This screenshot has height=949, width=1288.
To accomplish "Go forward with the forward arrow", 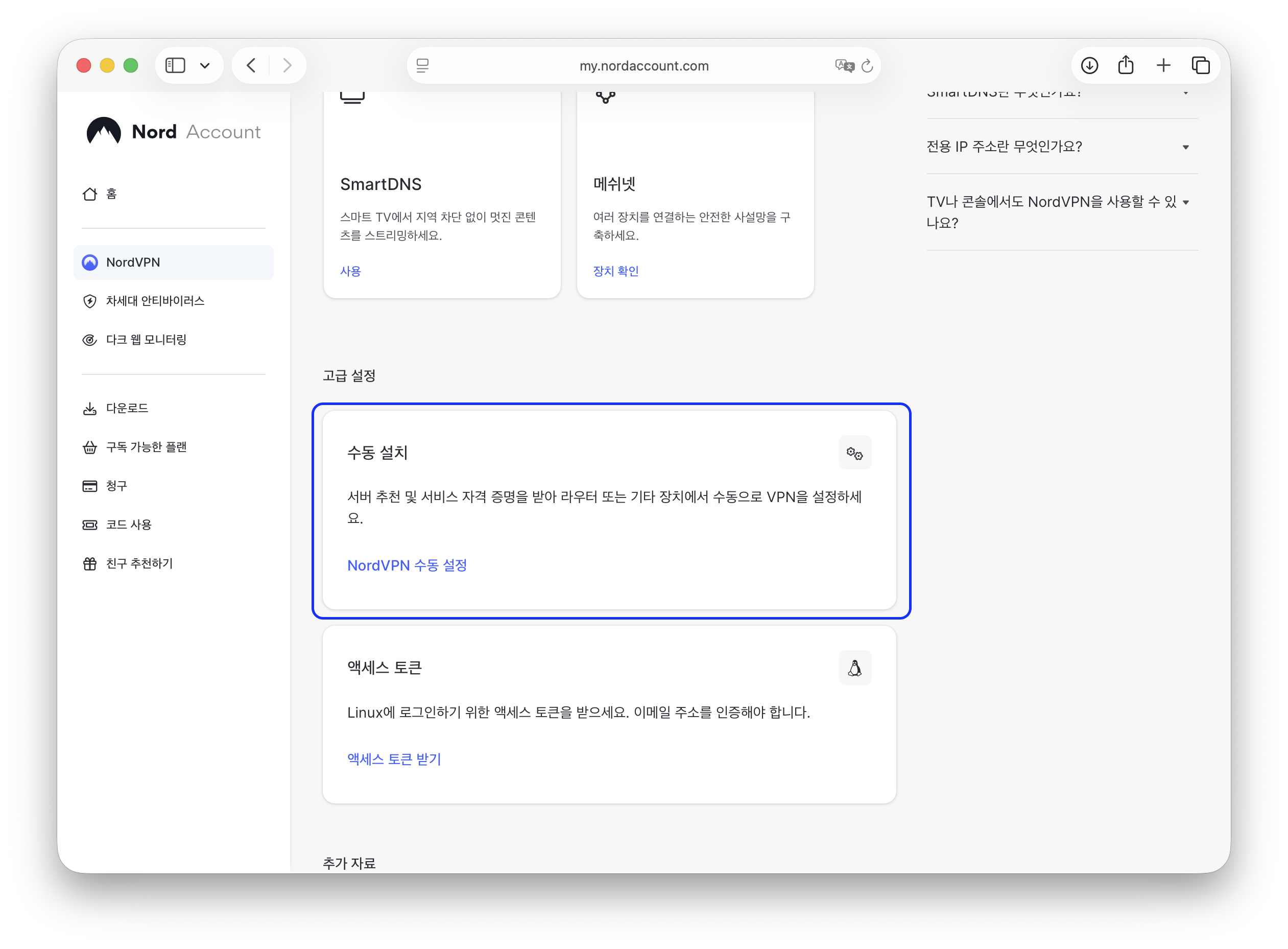I will click(x=287, y=65).
